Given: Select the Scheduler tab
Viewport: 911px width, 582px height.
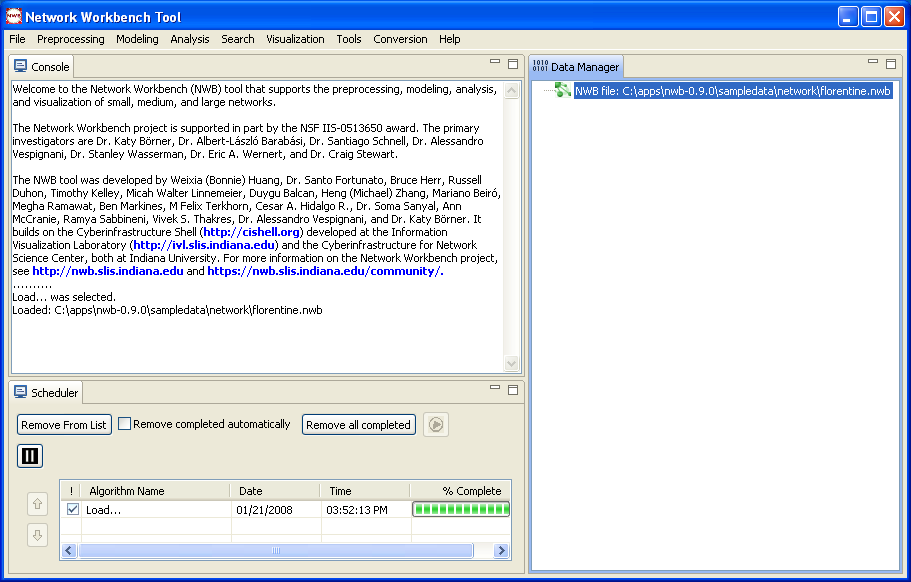Looking at the screenshot, I should tap(46, 393).
